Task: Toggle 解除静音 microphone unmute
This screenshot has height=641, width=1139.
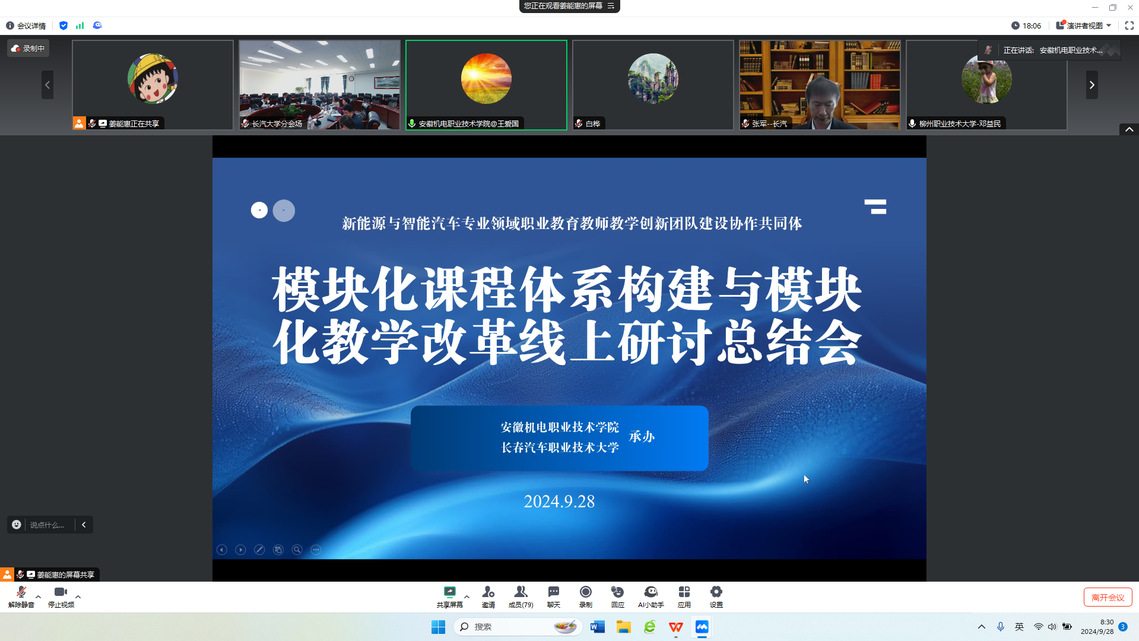Action: coord(21,596)
